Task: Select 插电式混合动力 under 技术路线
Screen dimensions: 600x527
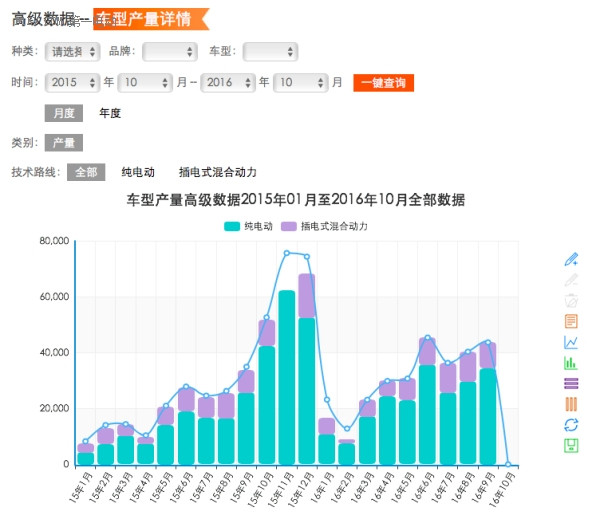Action: coord(218,172)
